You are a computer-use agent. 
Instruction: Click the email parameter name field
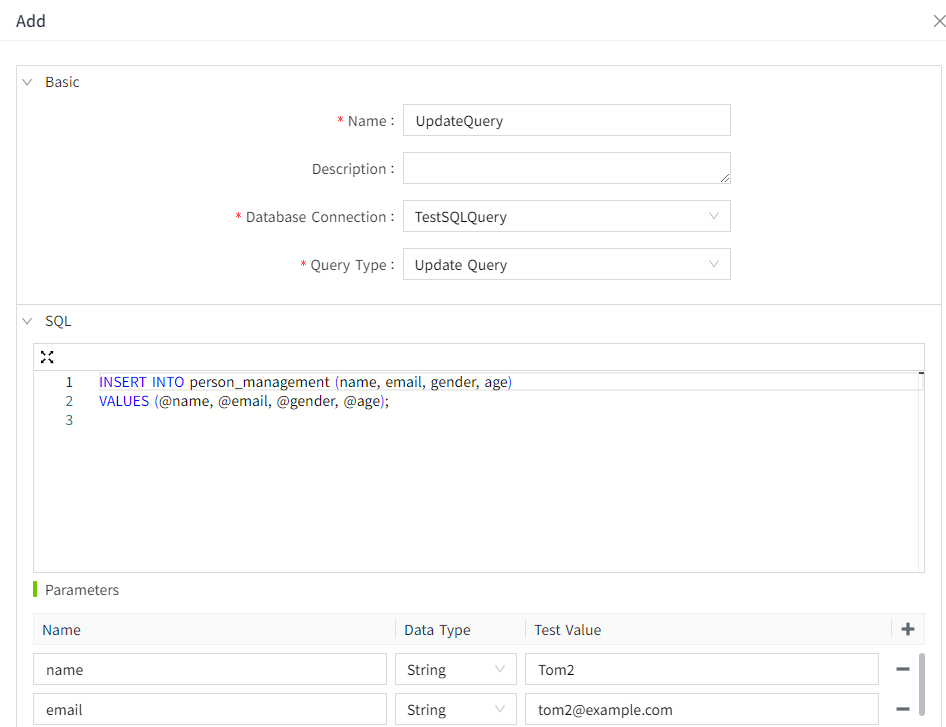pyautogui.click(x=210, y=709)
